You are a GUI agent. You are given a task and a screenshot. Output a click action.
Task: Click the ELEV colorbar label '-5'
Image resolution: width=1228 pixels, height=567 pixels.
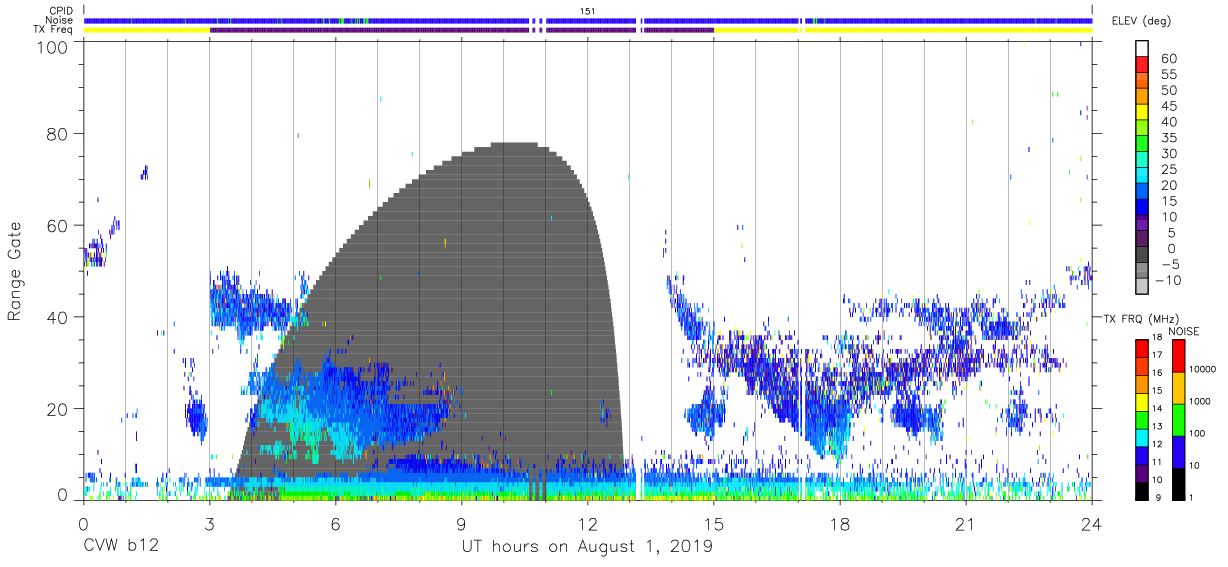point(1169,264)
